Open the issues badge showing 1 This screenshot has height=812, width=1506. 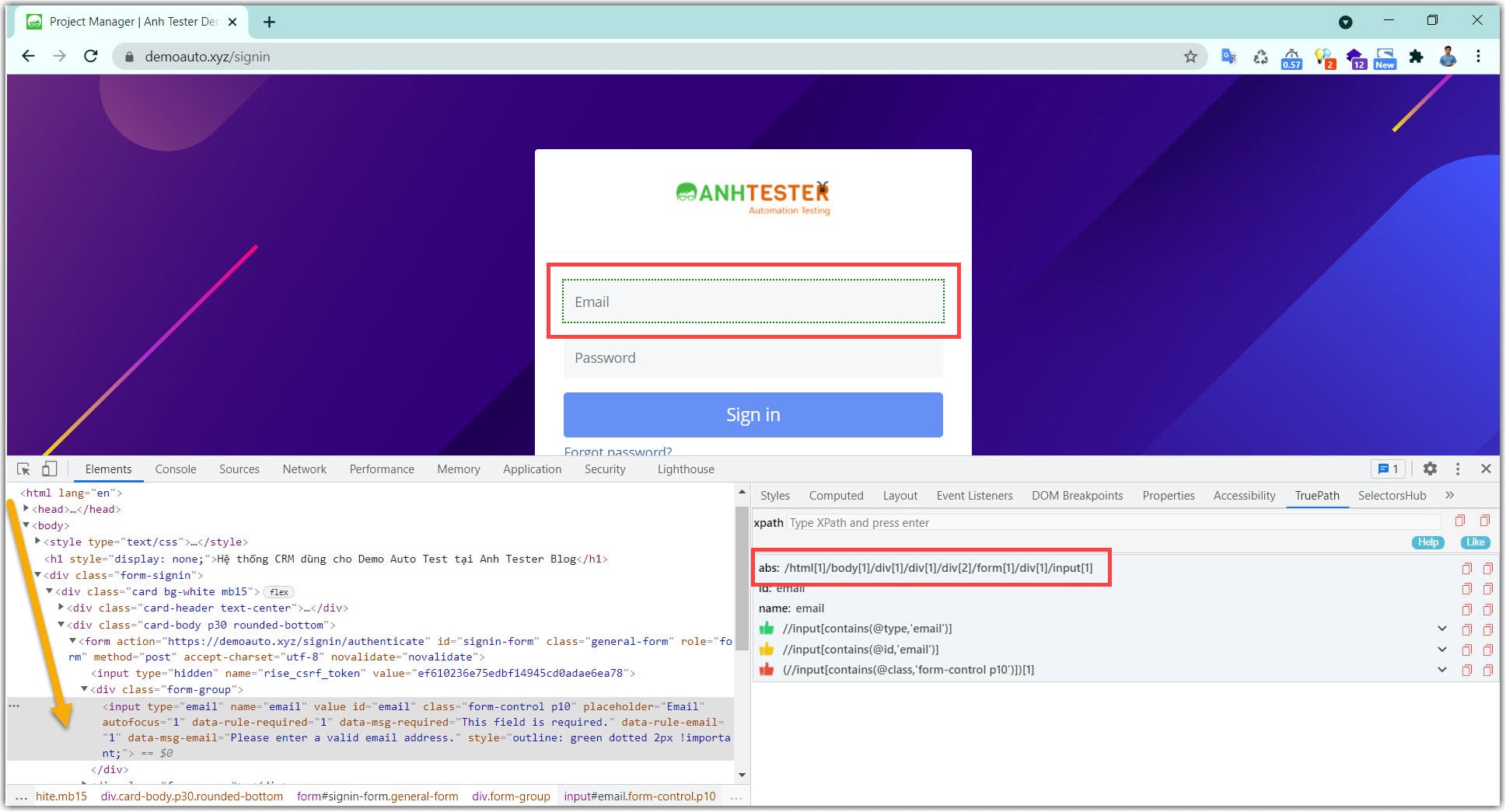(1388, 469)
